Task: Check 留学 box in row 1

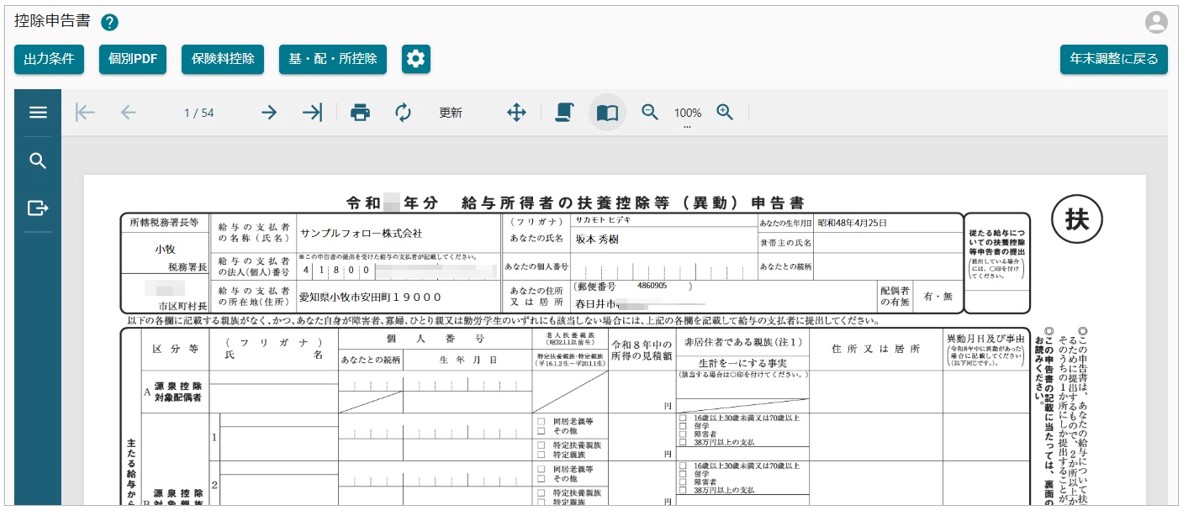Action: click(682, 425)
